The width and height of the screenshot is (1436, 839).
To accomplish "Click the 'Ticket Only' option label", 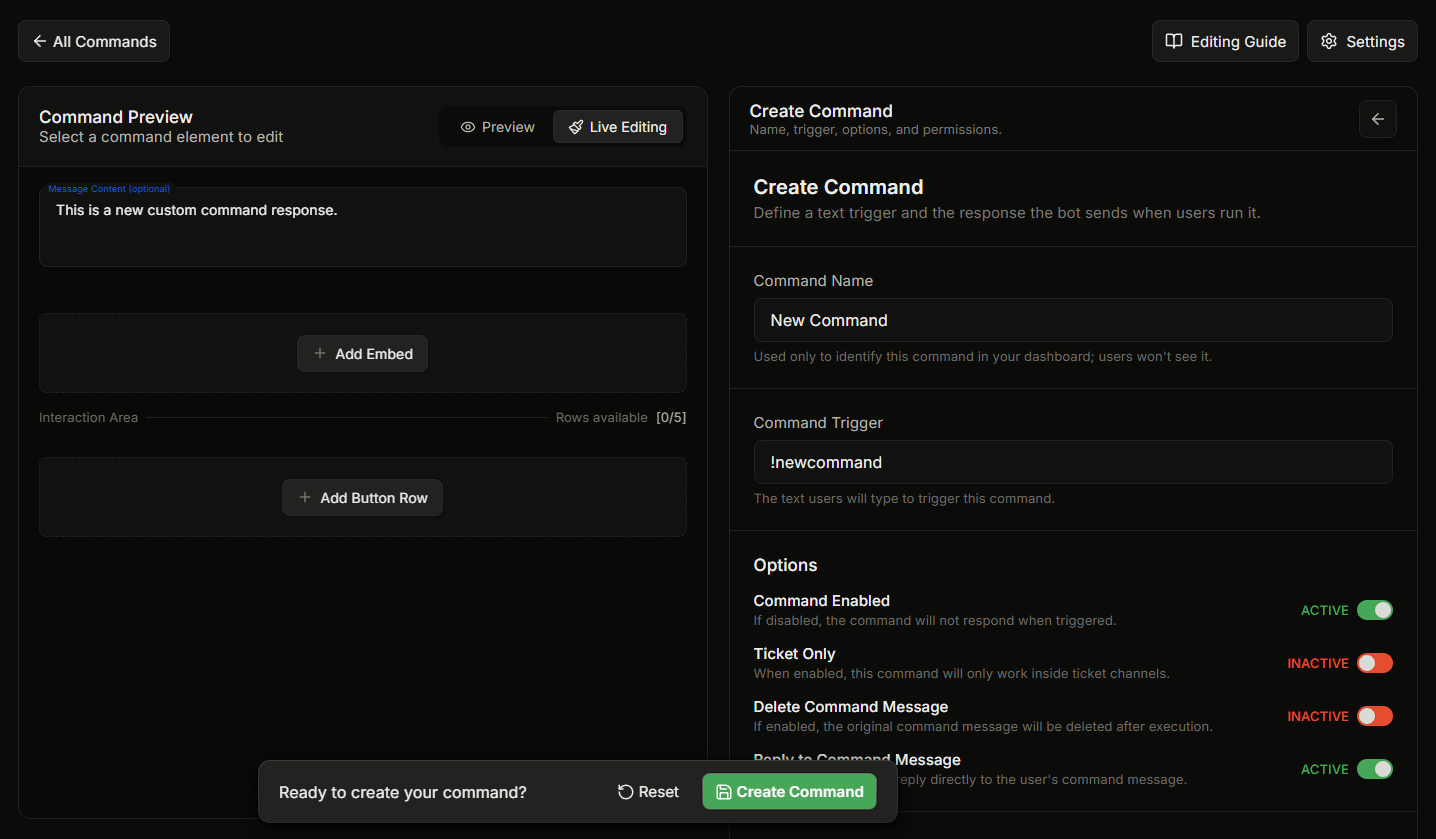I will 794,654.
